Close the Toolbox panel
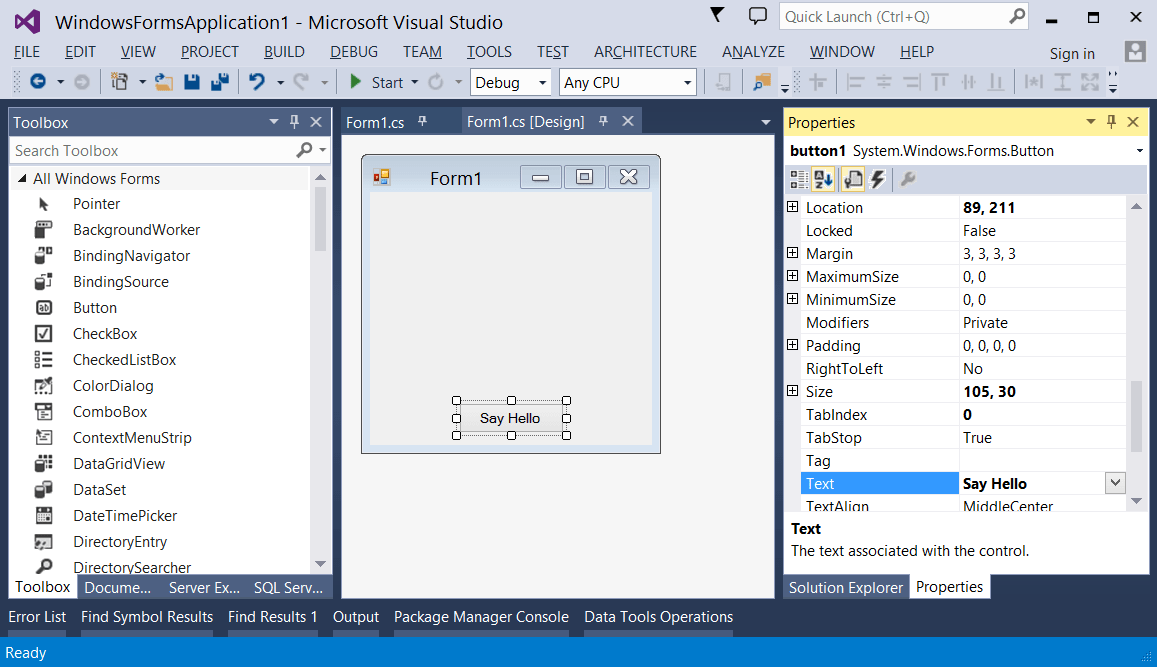Viewport: 1157px width, 667px height. point(316,122)
